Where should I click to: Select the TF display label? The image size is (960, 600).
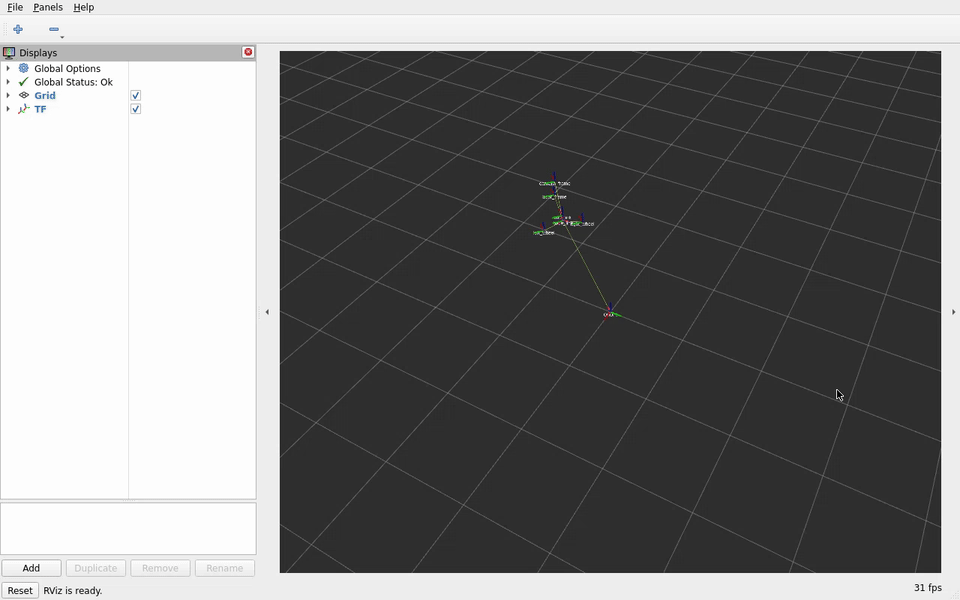pyautogui.click(x=40, y=109)
